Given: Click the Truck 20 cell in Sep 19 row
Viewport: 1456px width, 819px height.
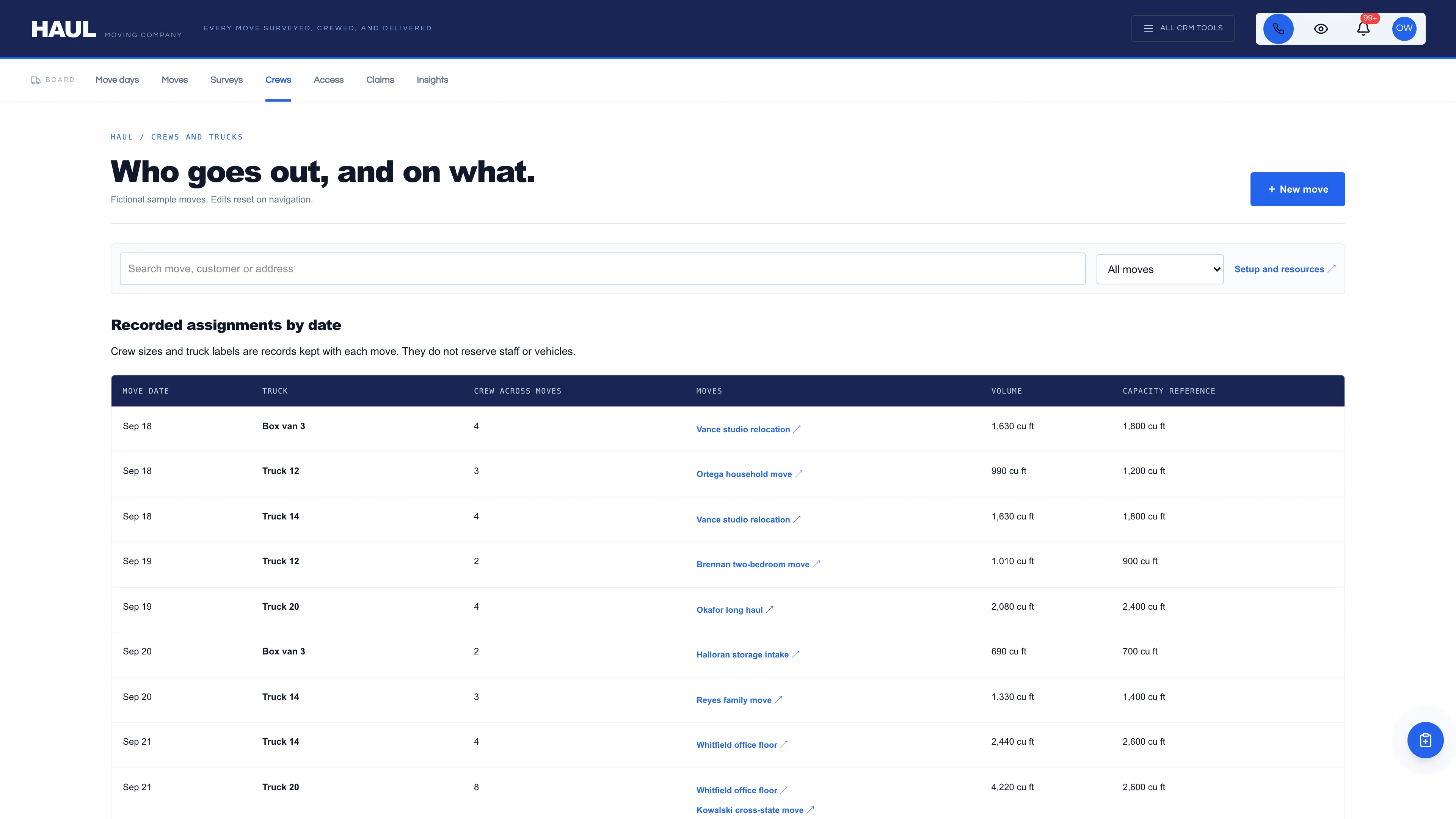Looking at the screenshot, I should coord(280,607).
